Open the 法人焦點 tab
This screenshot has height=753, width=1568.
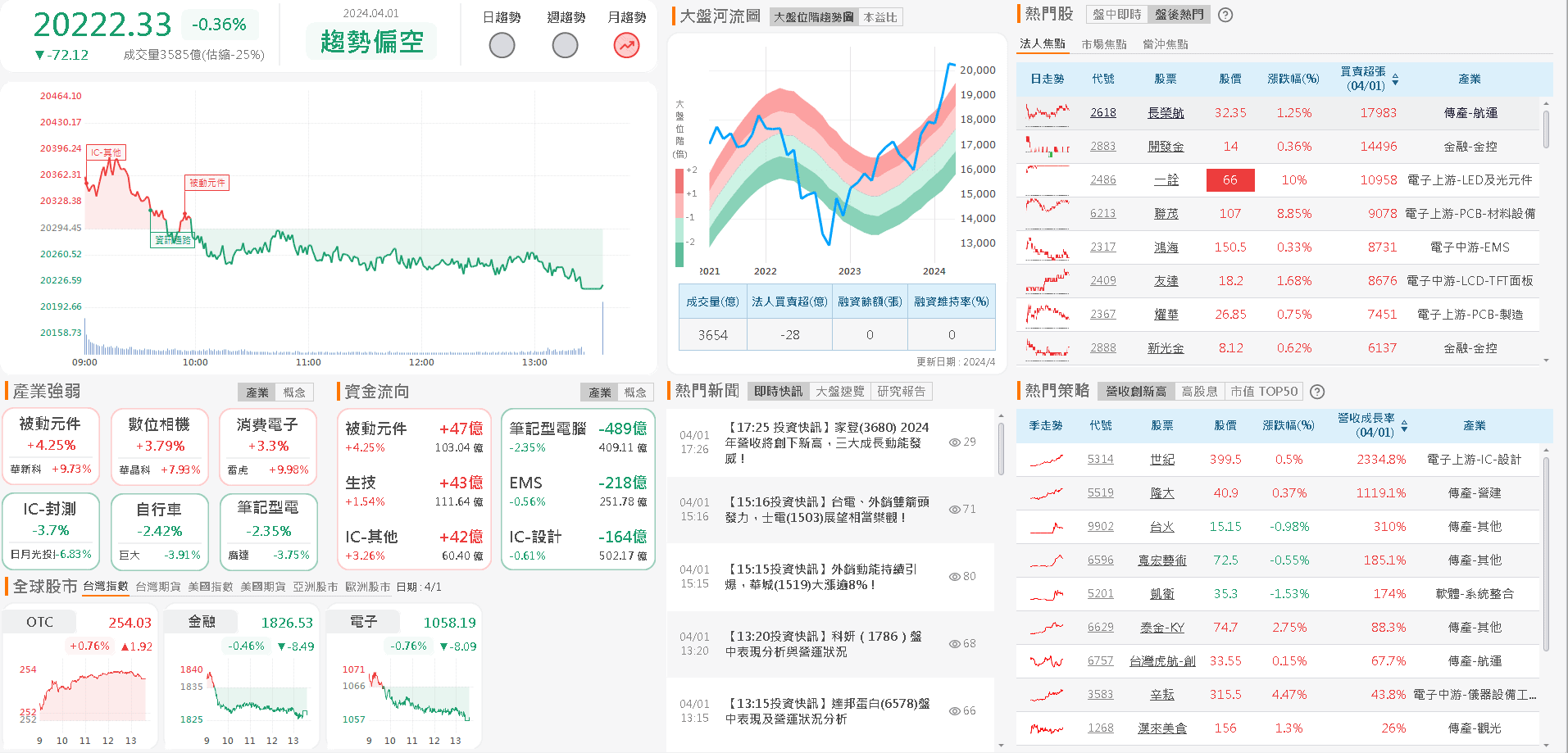coord(1043,44)
